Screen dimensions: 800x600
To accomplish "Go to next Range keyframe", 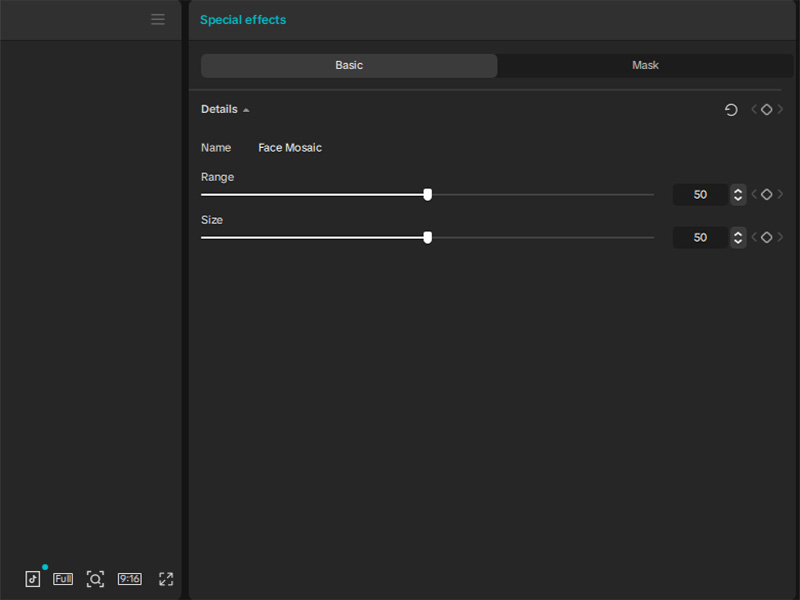I will (780, 194).
